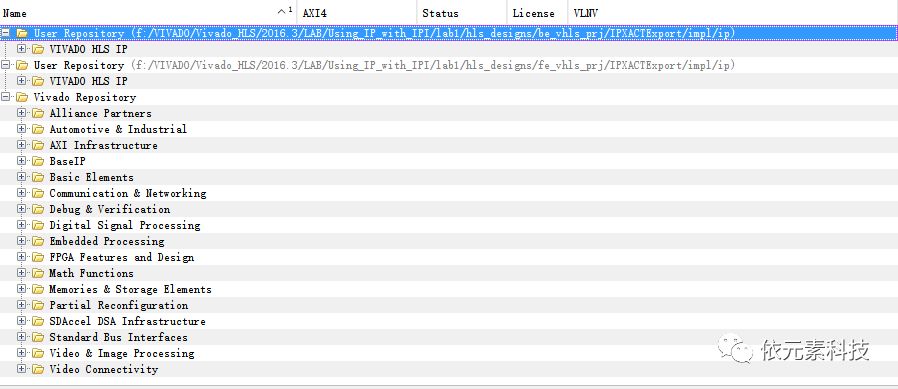This screenshot has width=898, height=389.
Task: Expand the Partial Reconfiguration category
Action: click(x=22, y=305)
